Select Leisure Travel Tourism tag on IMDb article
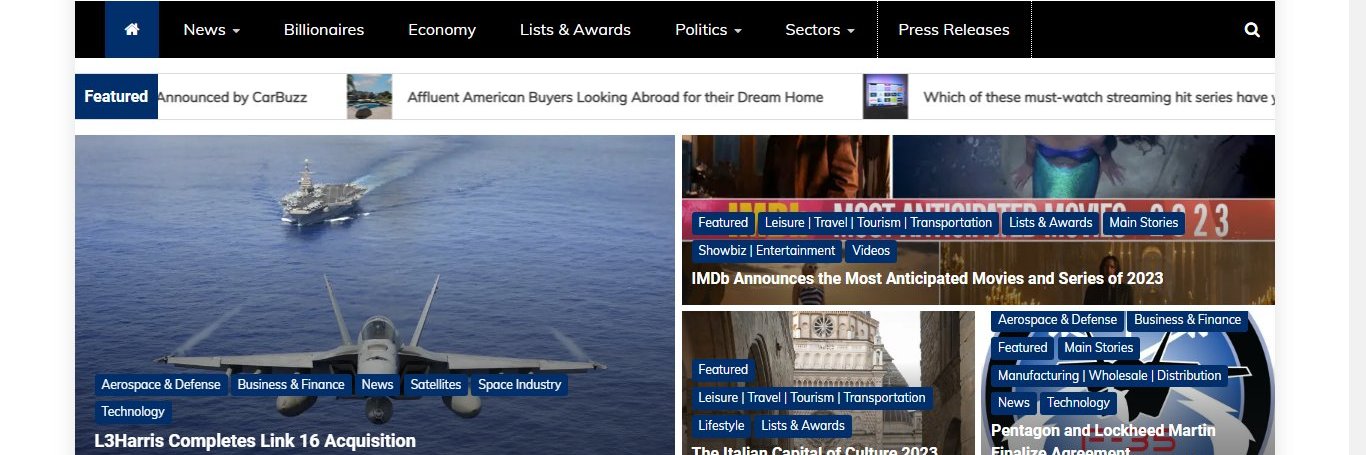Viewport: 1366px width, 455px height. 878,223
